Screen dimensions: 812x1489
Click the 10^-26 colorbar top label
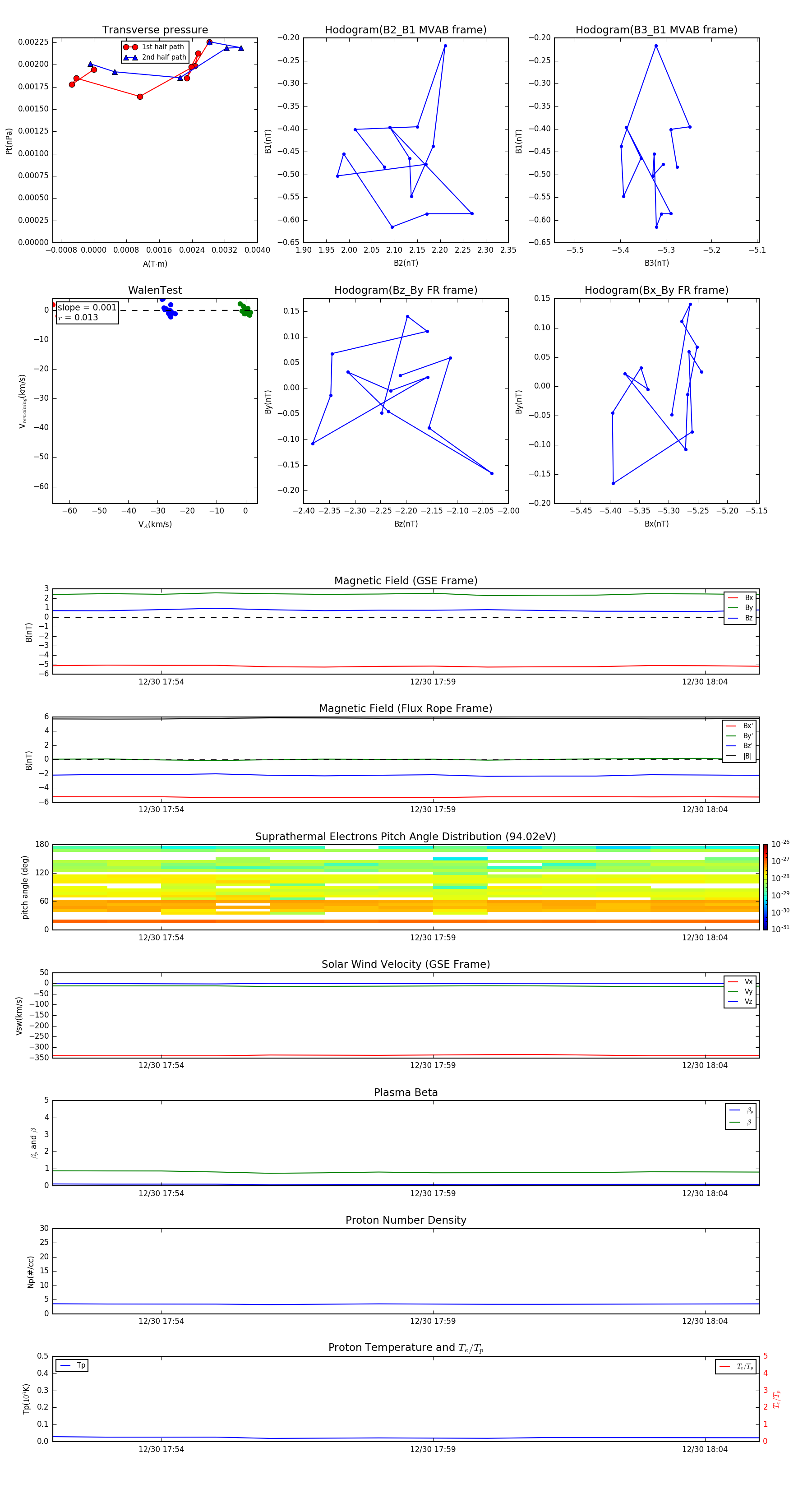[780, 844]
